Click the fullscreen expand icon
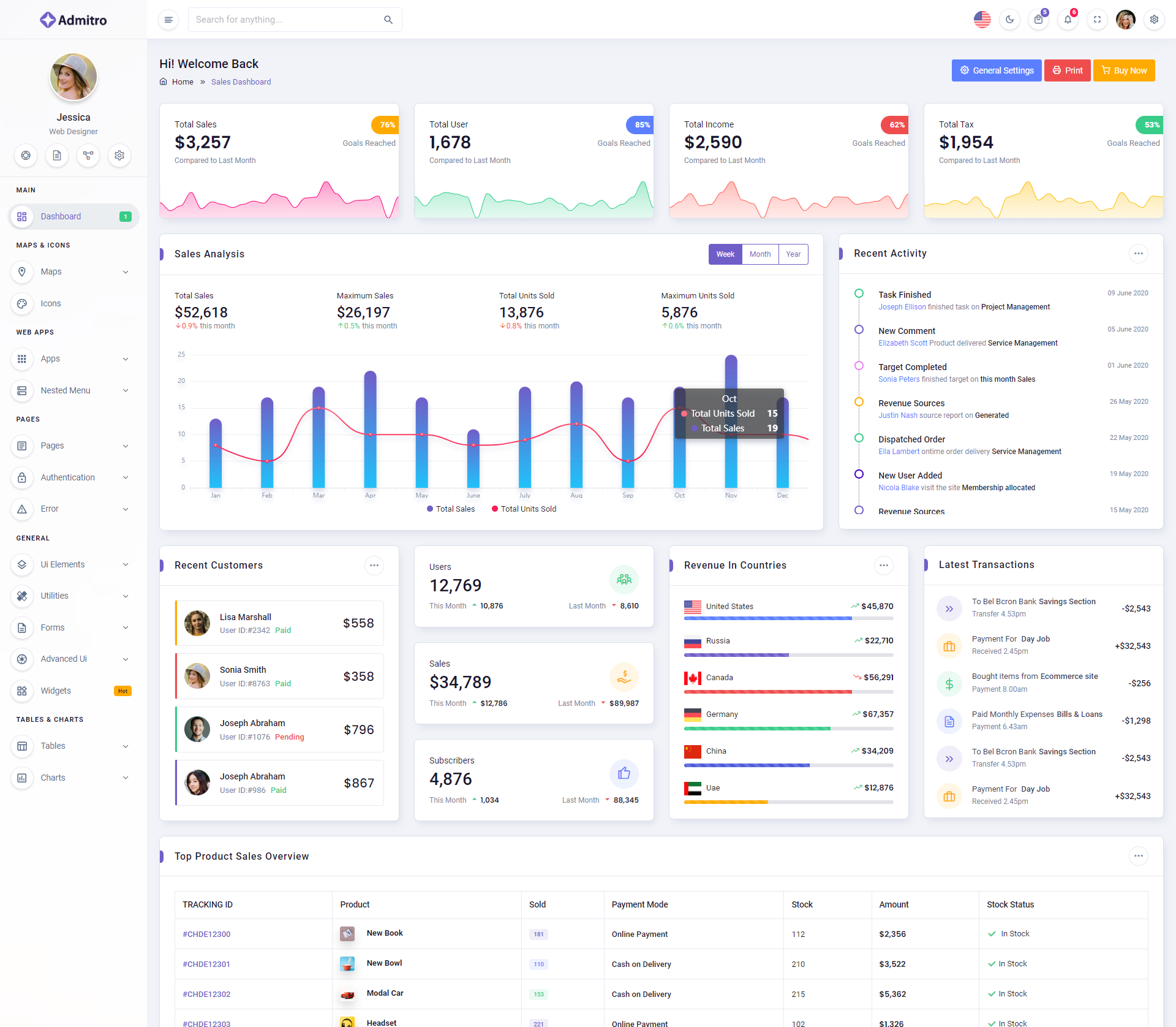The height and width of the screenshot is (1027, 1176). point(1097,20)
